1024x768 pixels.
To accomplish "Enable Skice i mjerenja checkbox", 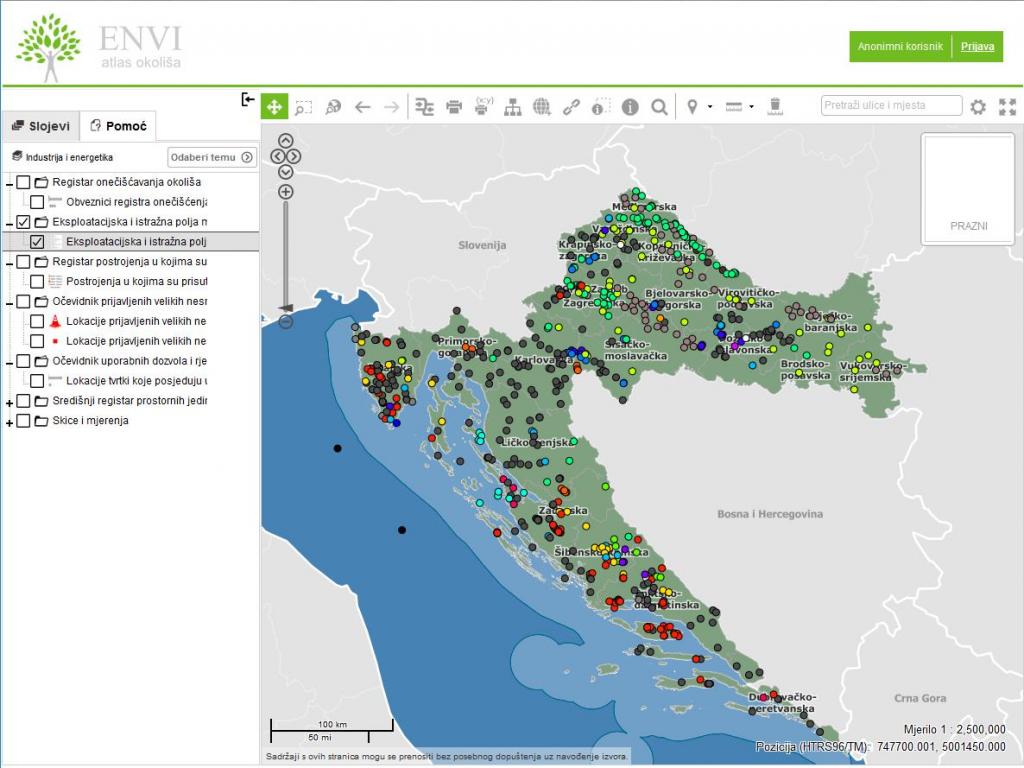I will click(24, 421).
